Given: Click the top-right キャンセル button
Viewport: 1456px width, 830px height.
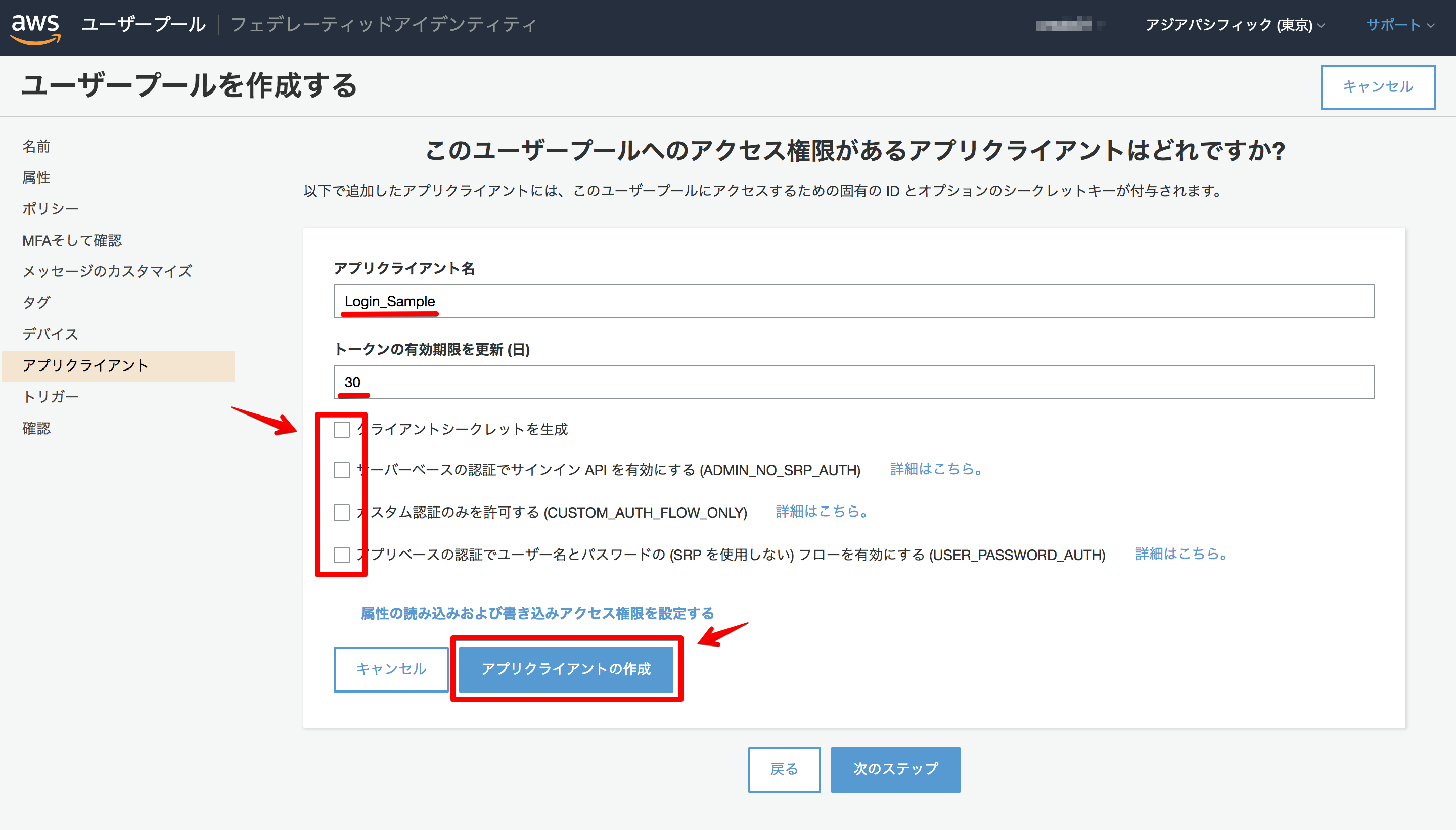Looking at the screenshot, I should pyautogui.click(x=1377, y=86).
